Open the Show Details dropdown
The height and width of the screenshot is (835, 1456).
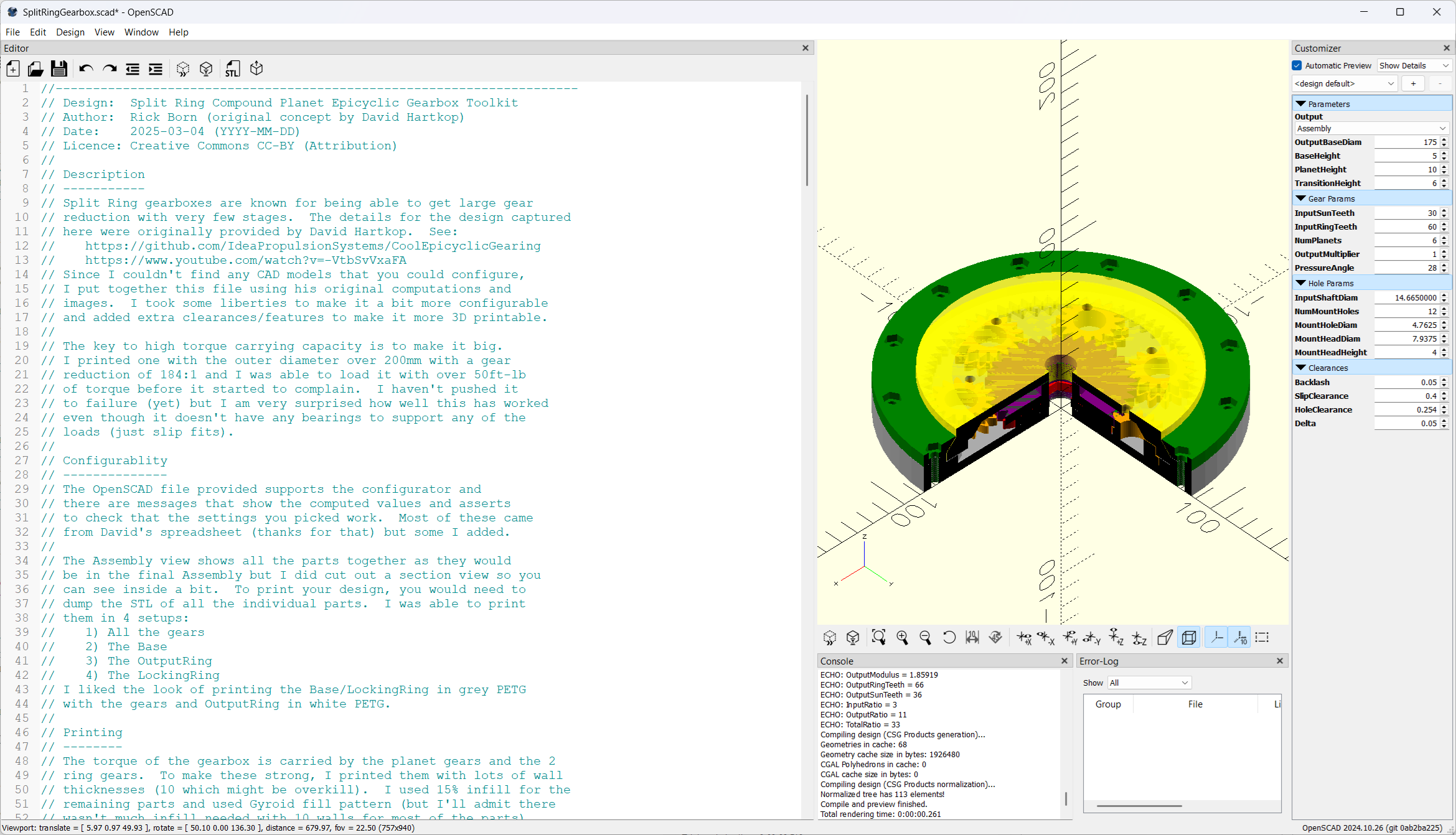click(x=1414, y=65)
